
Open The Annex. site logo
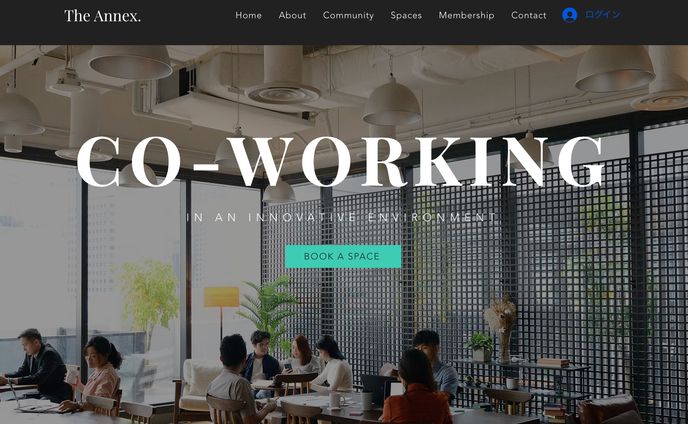click(102, 16)
